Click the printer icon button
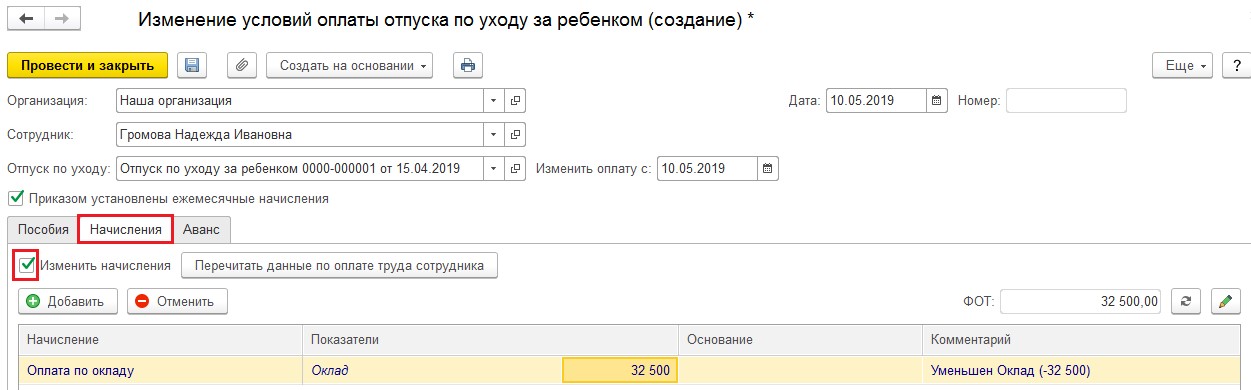The height and width of the screenshot is (390, 1251). coord(467,66)
